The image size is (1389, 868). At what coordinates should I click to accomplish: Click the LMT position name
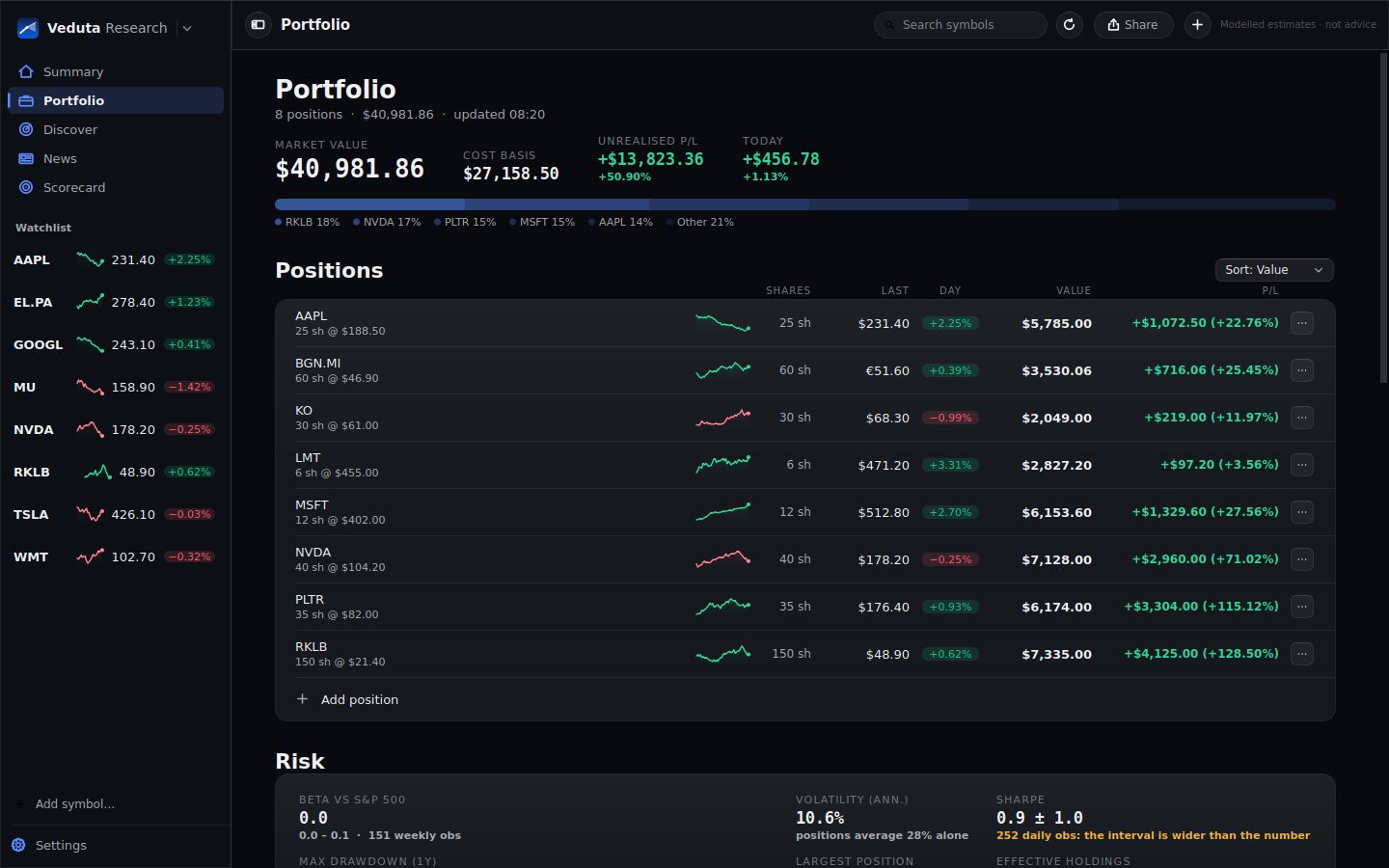(x=308, y=458)
